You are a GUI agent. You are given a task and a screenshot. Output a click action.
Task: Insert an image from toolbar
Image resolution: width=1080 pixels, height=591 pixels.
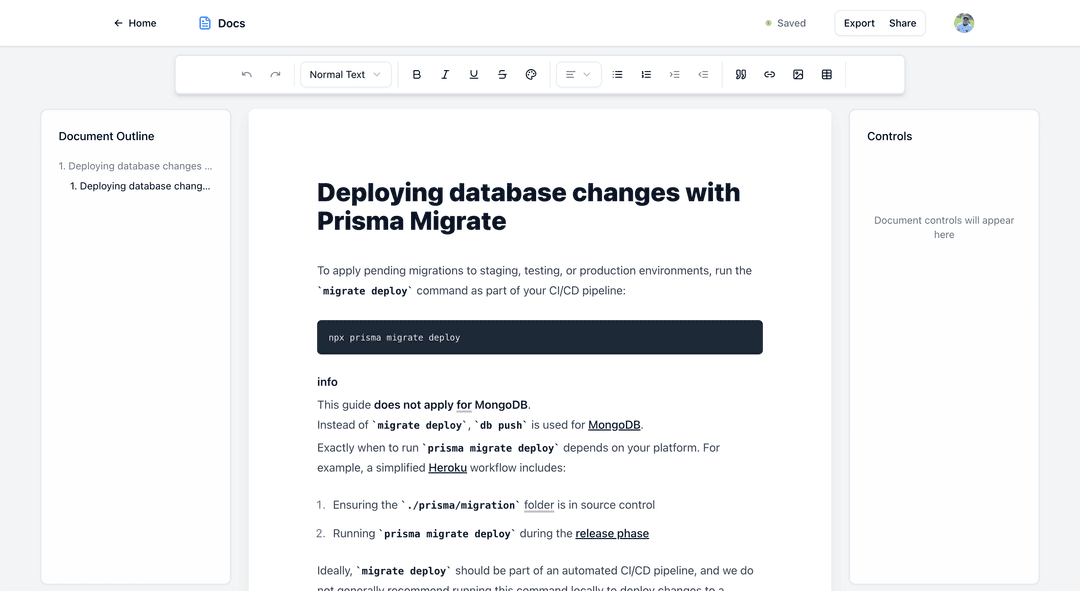(798, 75)
